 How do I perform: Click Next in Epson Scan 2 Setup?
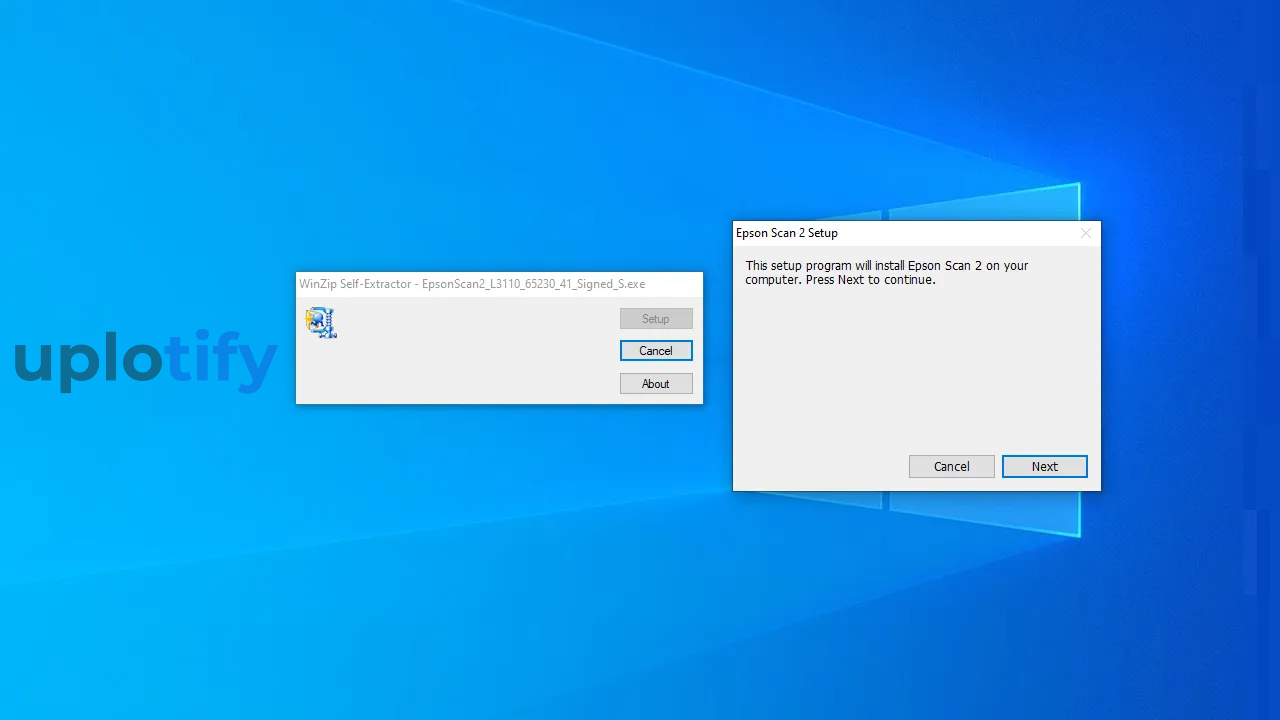coord(1044,466)
